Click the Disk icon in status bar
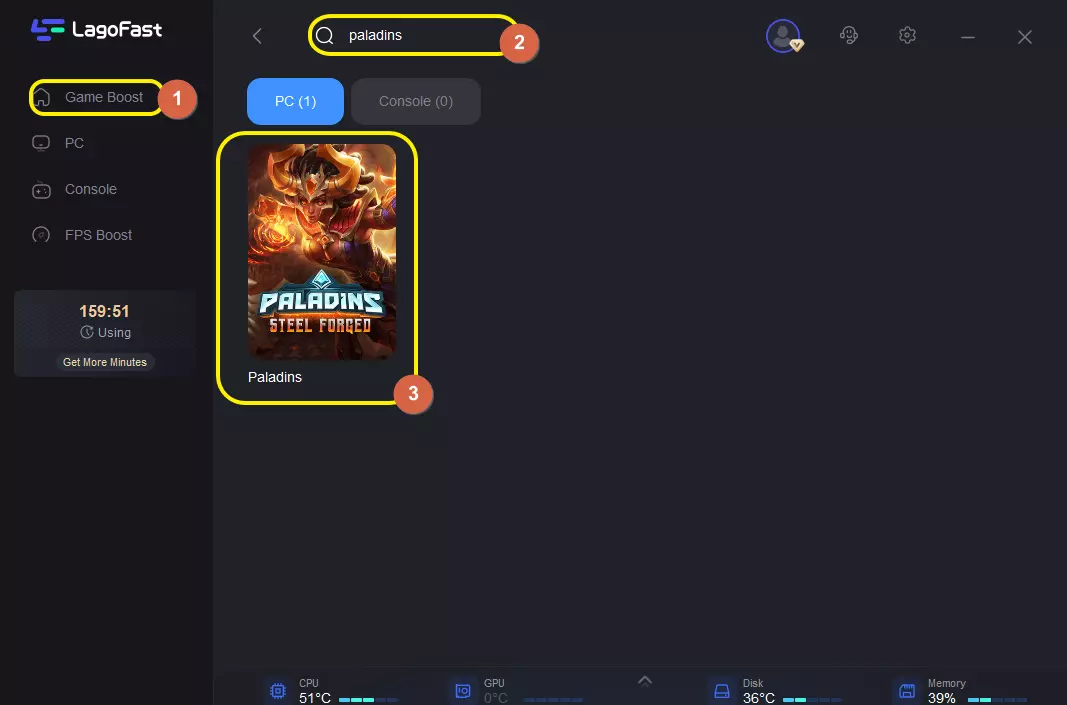The height and width of the screenshot is (705, 1067). click(x=722, y=691)
